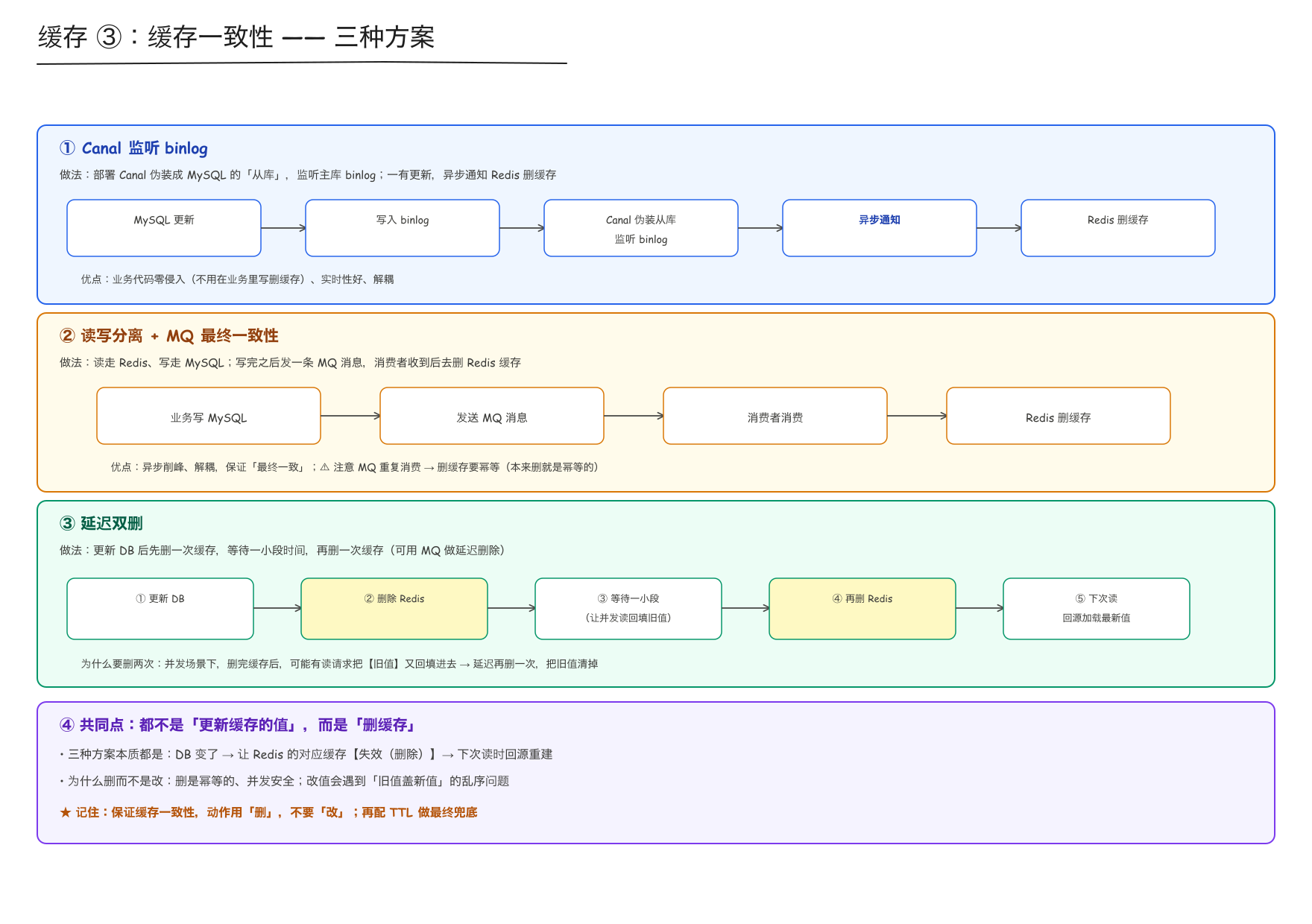Select the ③ 等待一小段 step box

628,609
